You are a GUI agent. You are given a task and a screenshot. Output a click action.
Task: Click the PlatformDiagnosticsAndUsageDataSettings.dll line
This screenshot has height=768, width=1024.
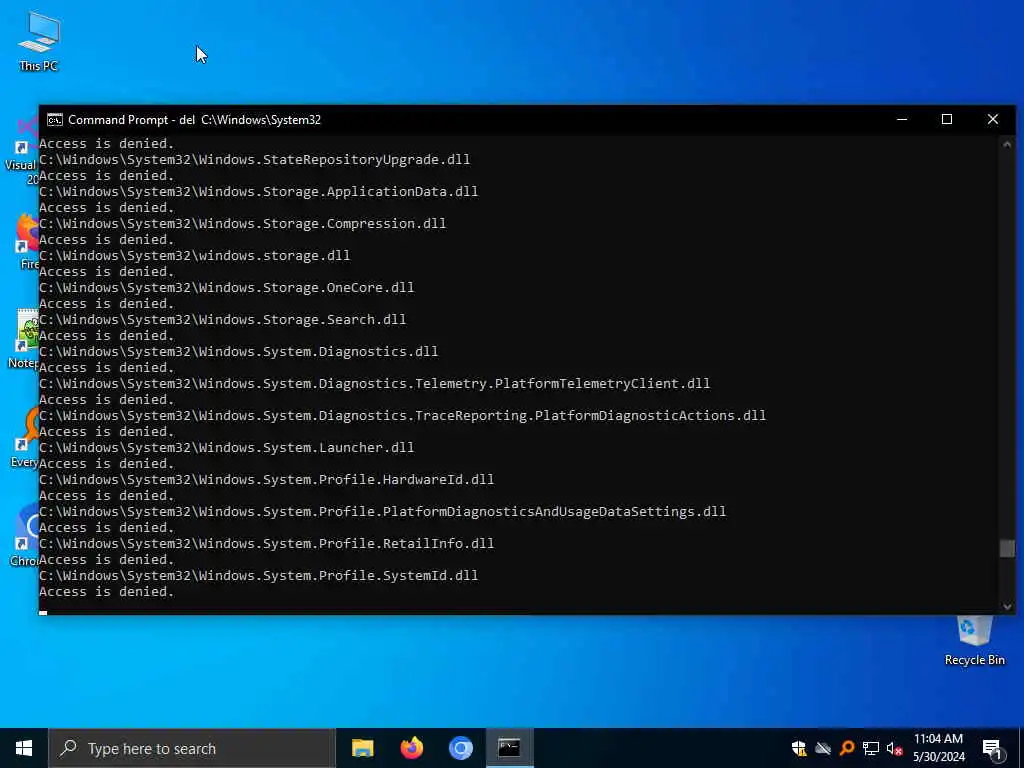click(383, 511)
